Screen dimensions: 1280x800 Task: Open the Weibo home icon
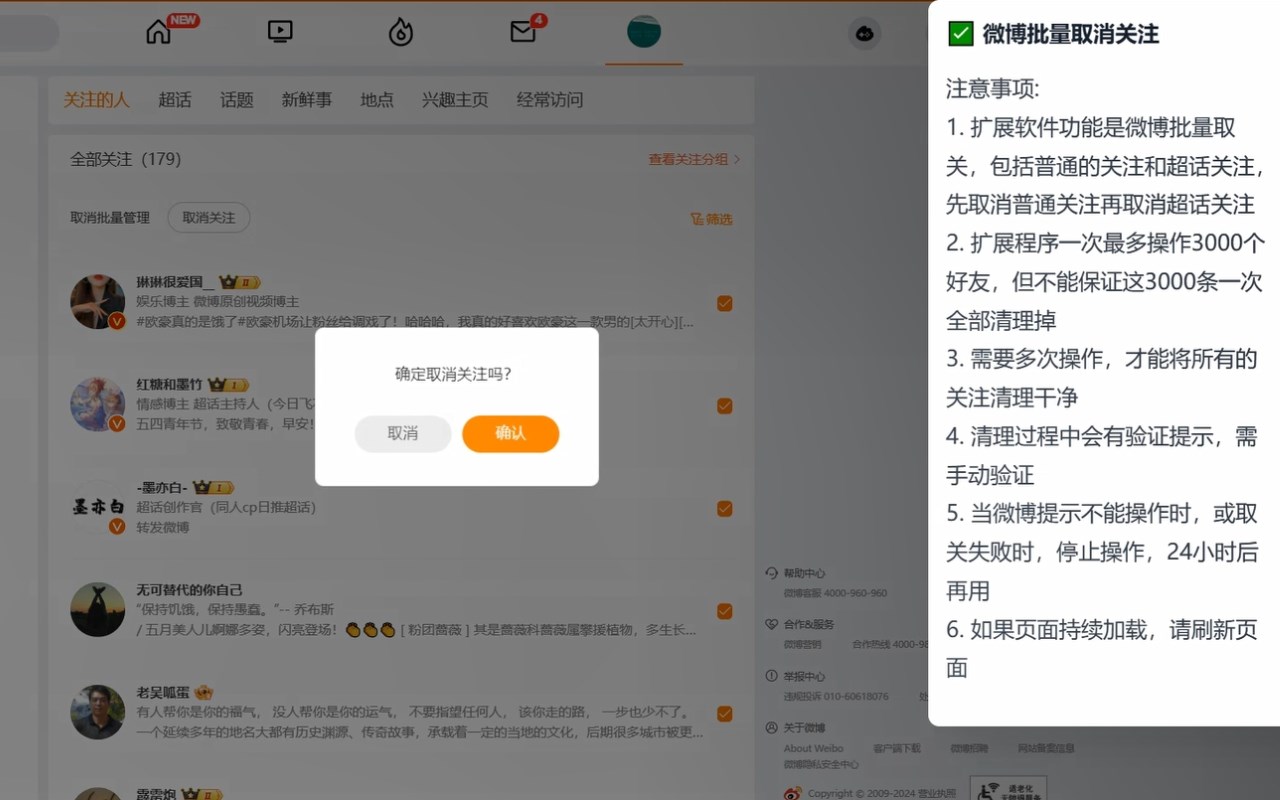[158, 32]
